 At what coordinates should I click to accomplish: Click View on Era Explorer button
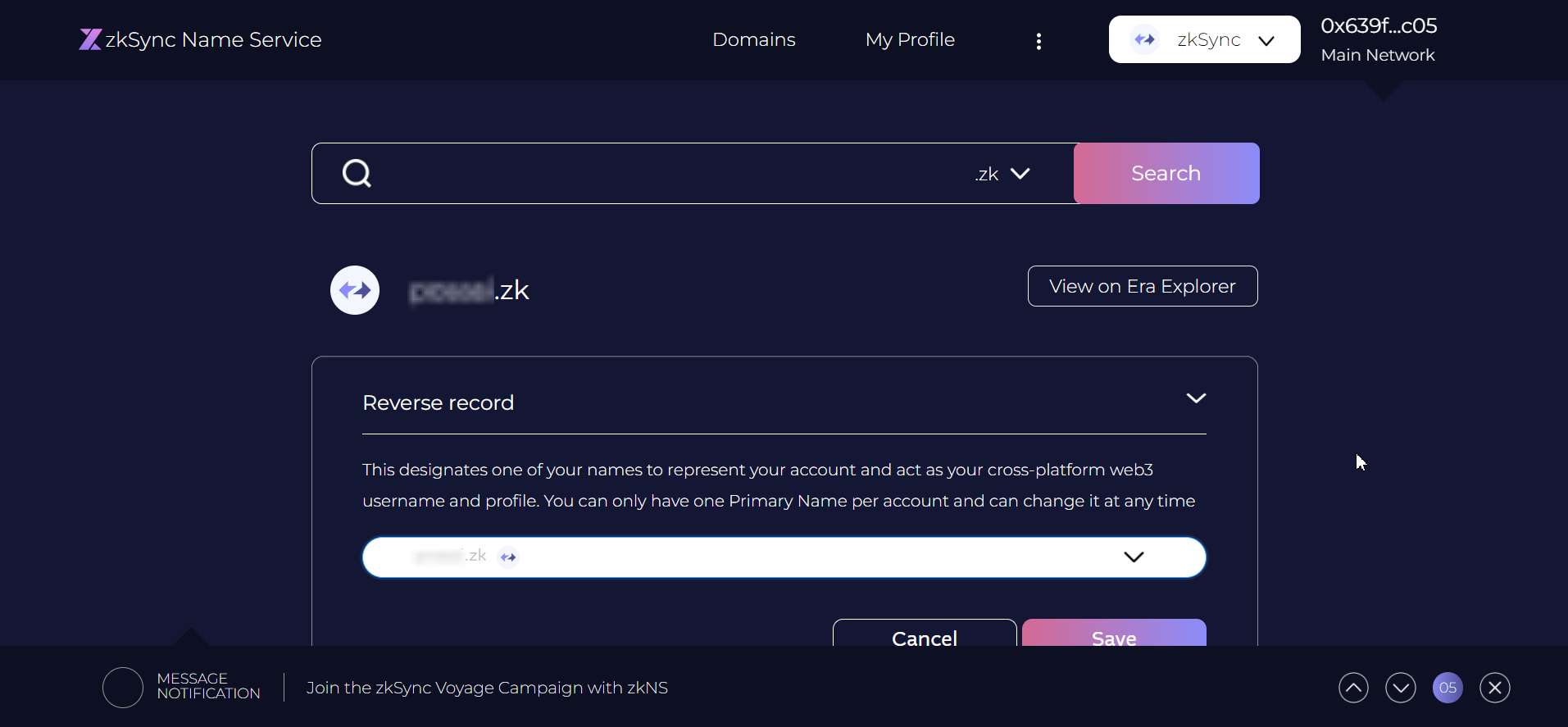point(1143,286)
